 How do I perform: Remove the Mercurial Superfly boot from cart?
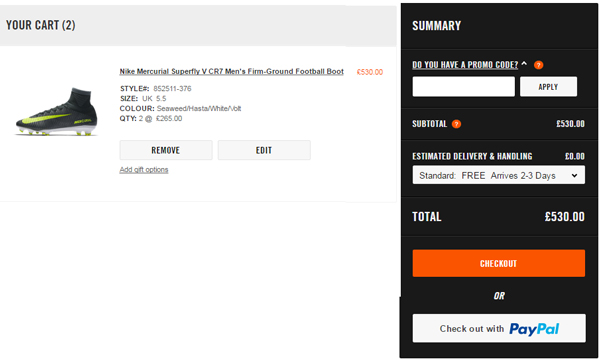coord(166,150)
